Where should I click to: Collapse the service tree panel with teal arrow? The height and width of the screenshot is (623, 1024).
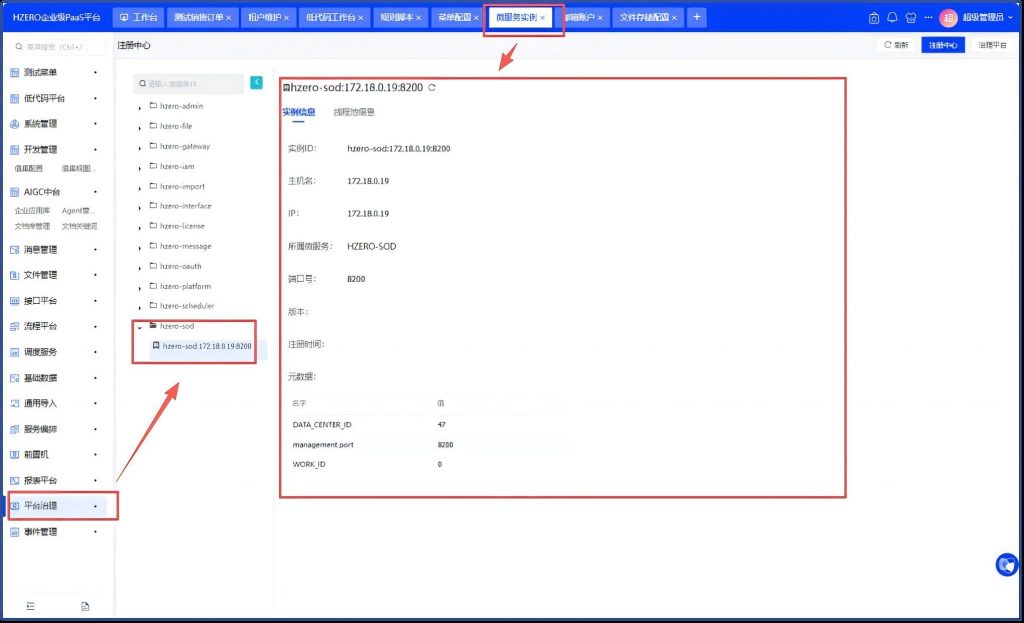pos(256,83)
